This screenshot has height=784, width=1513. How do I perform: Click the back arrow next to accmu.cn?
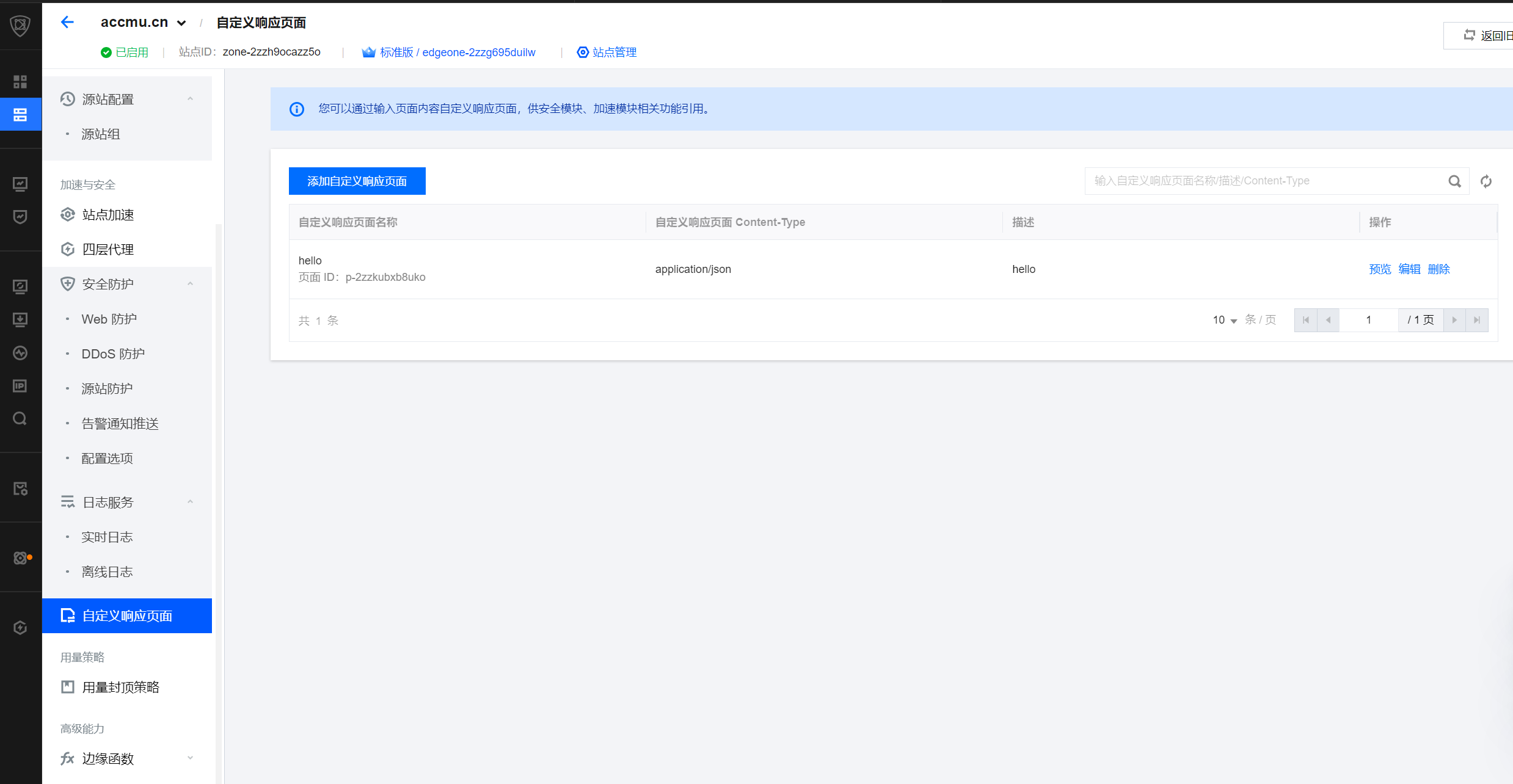(67, 23)
